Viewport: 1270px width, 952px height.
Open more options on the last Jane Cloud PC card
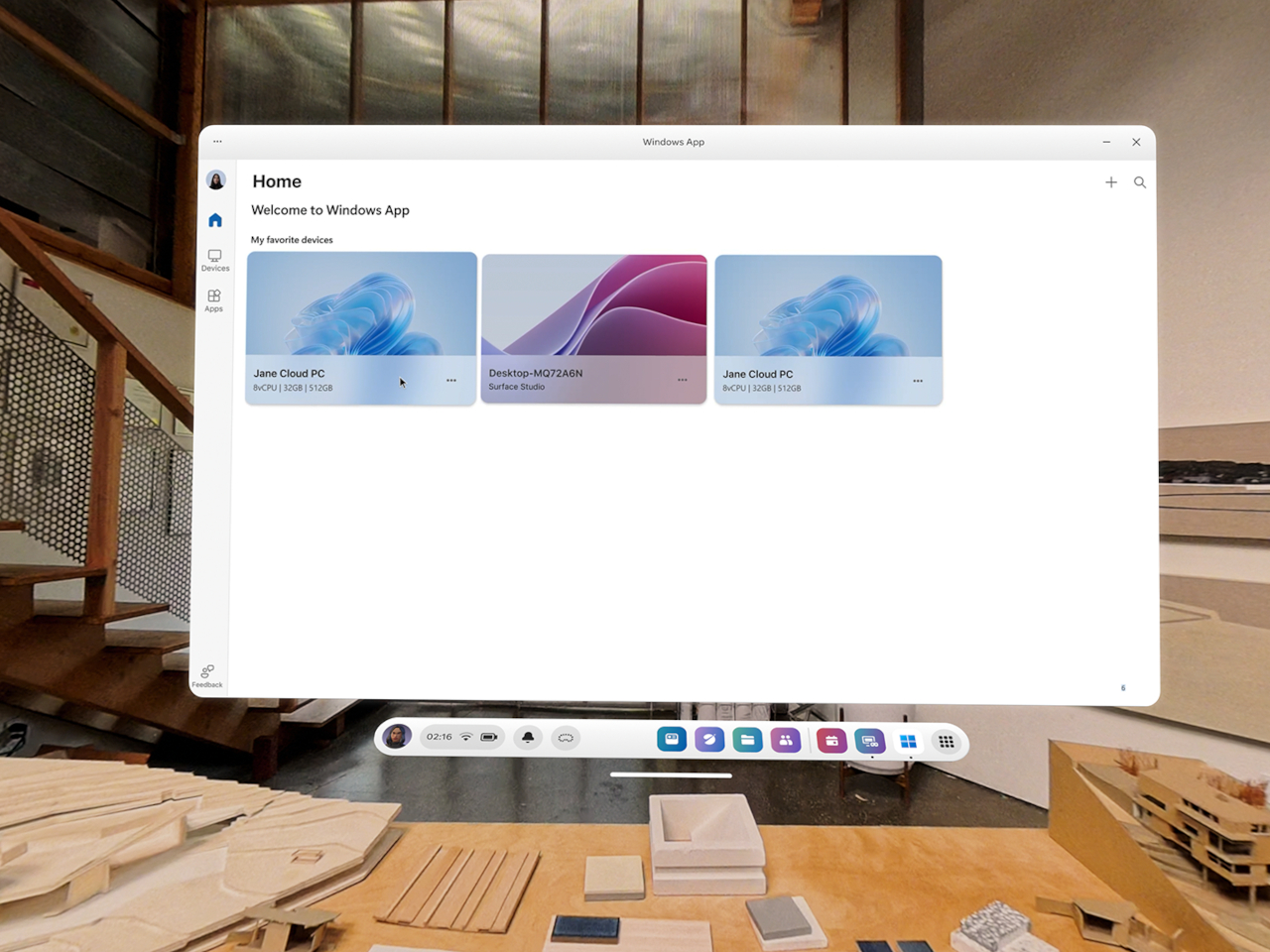coord(918,381)
